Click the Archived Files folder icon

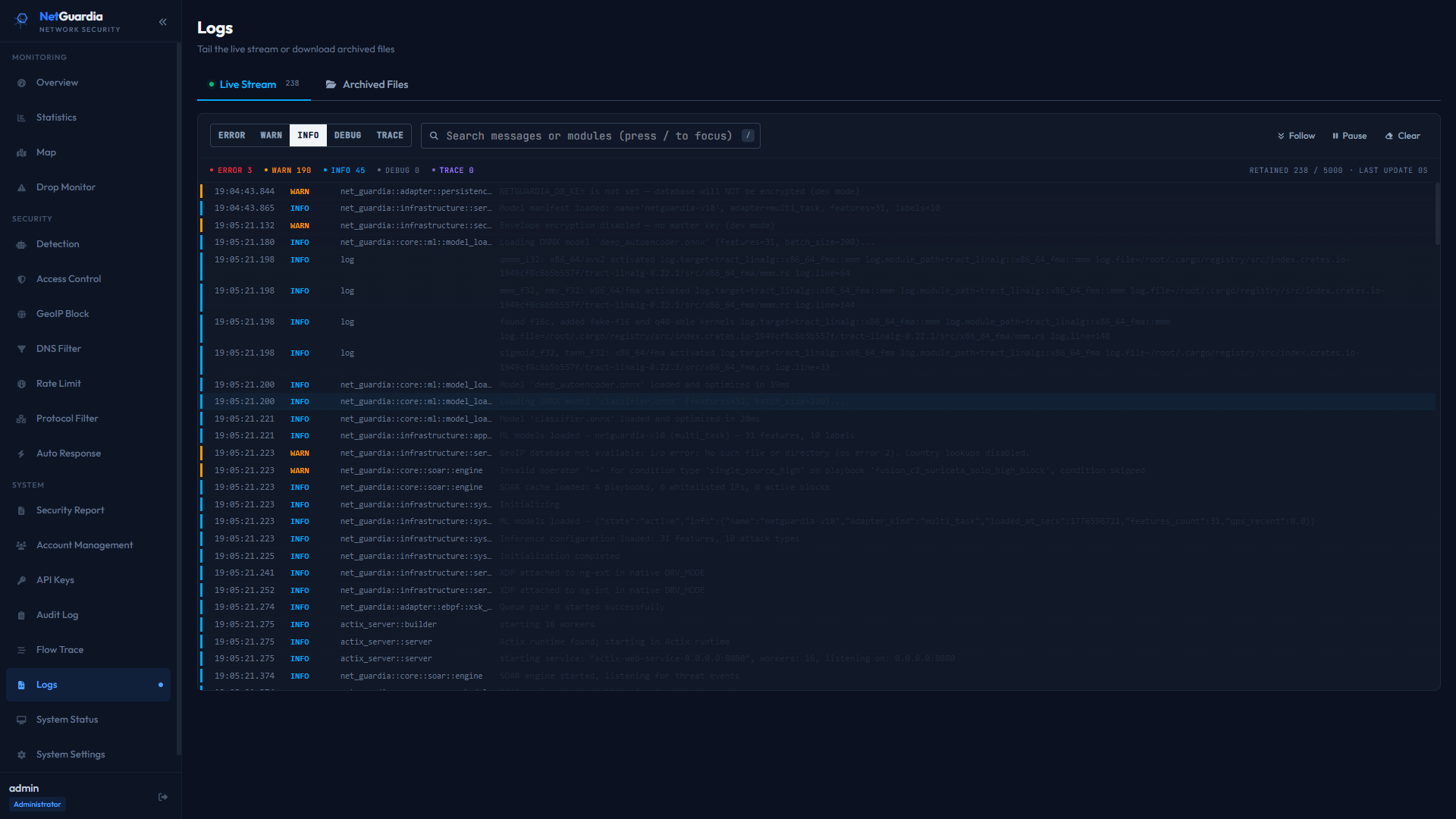(x=331, y=84)
